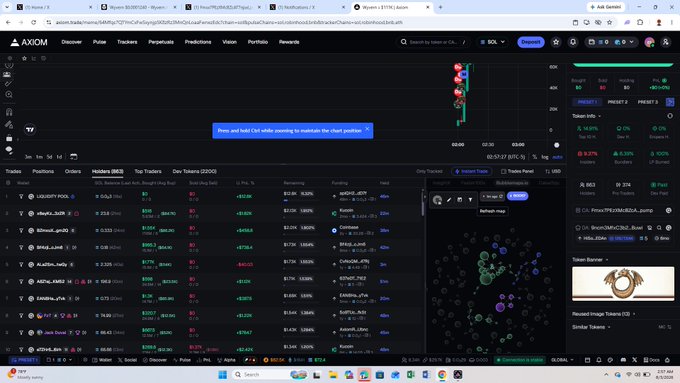Click Ask Gemini in Chrome
The width and height of the screenshot is (680, 383).
[606, 7]
